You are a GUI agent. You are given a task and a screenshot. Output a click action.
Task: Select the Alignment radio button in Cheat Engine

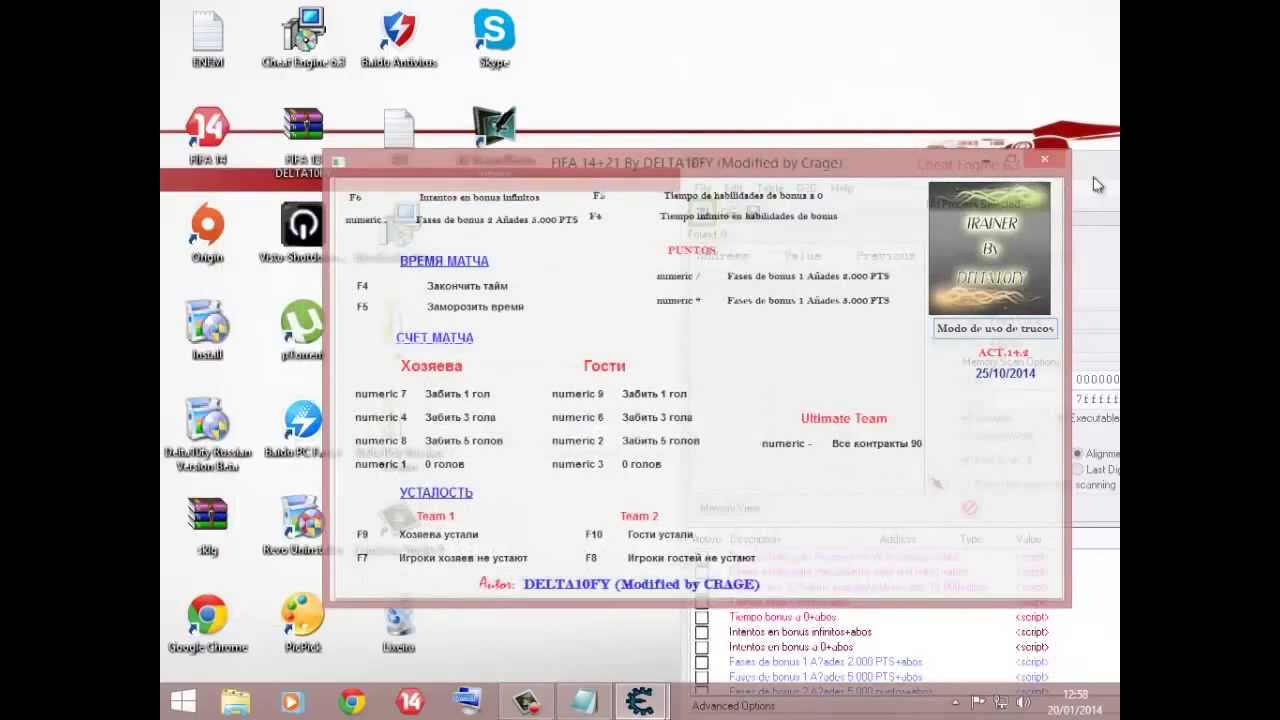point(1077,453)
